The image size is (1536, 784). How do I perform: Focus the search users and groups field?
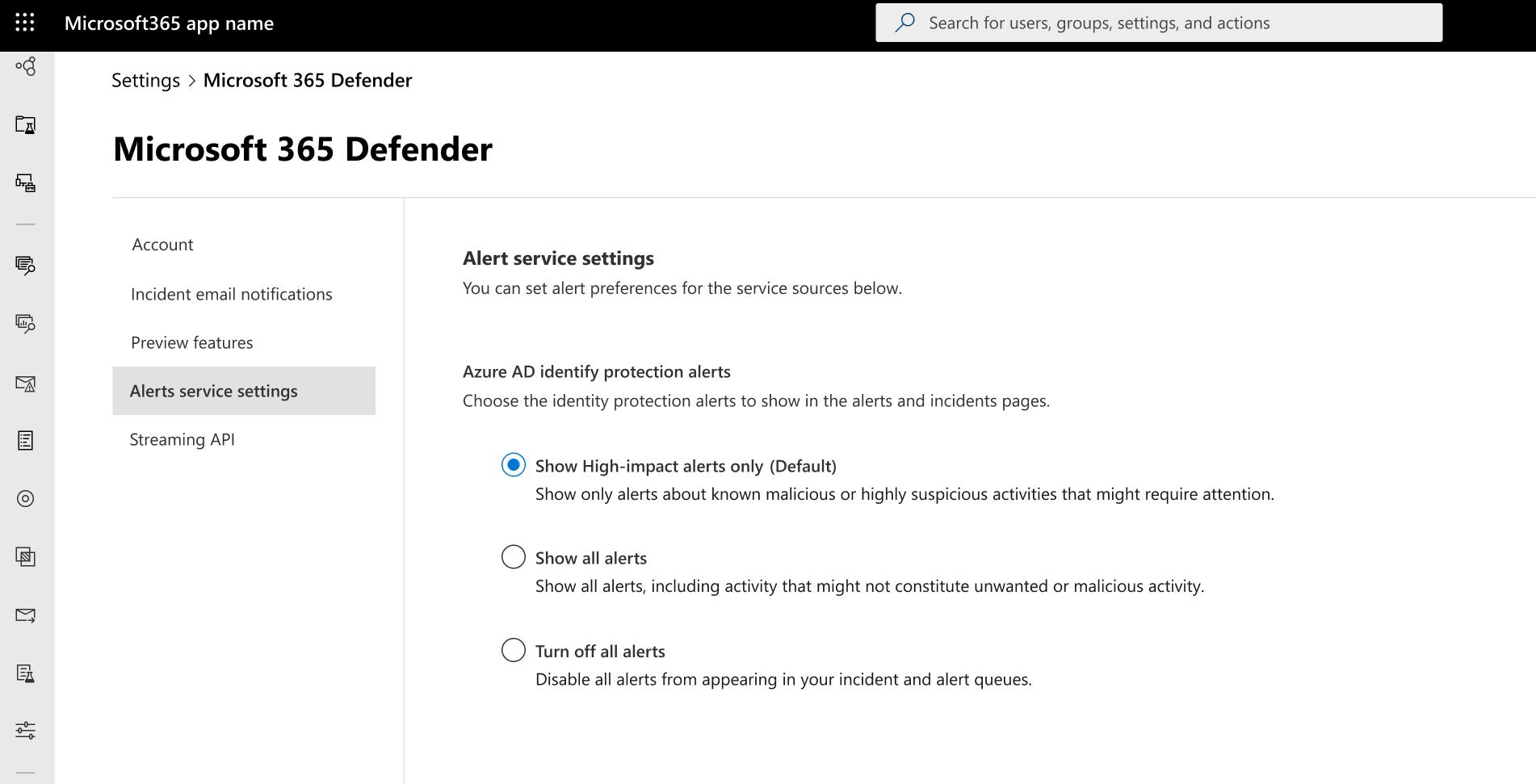point(1159,23)
